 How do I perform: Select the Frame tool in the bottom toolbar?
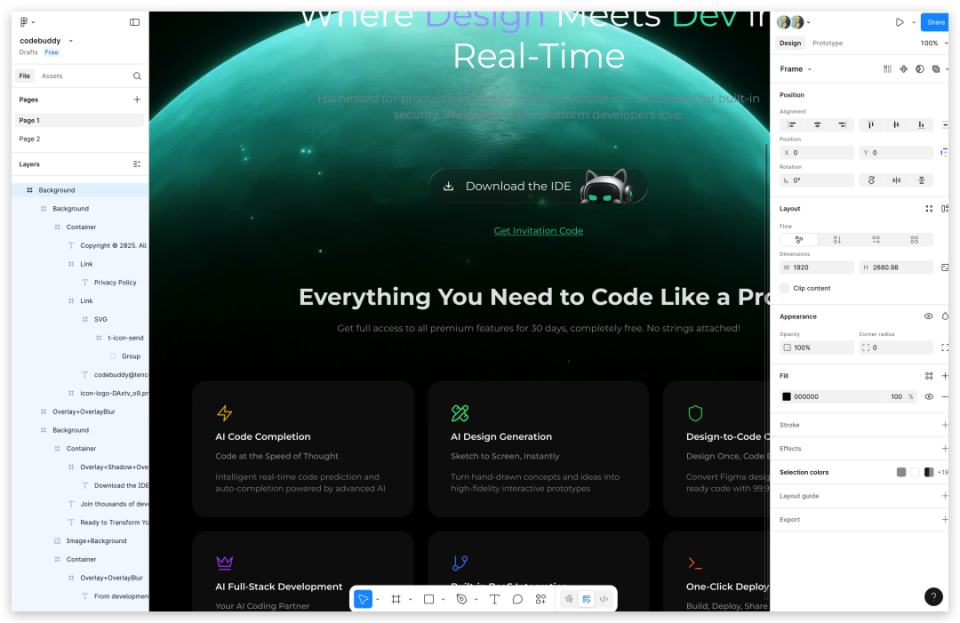(396, 599)
